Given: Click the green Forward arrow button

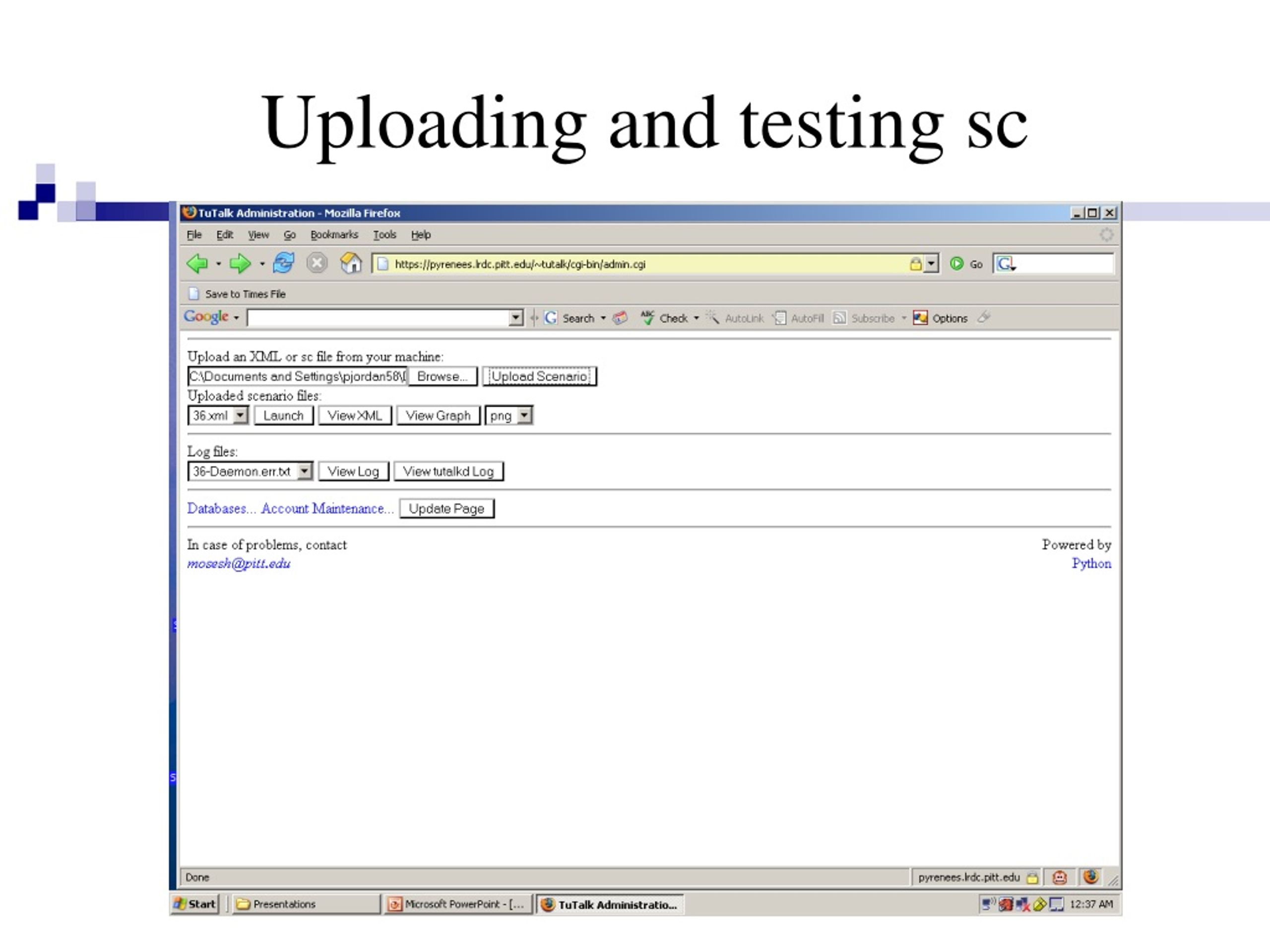Looking at the screenshot, I should click(240, 263).
